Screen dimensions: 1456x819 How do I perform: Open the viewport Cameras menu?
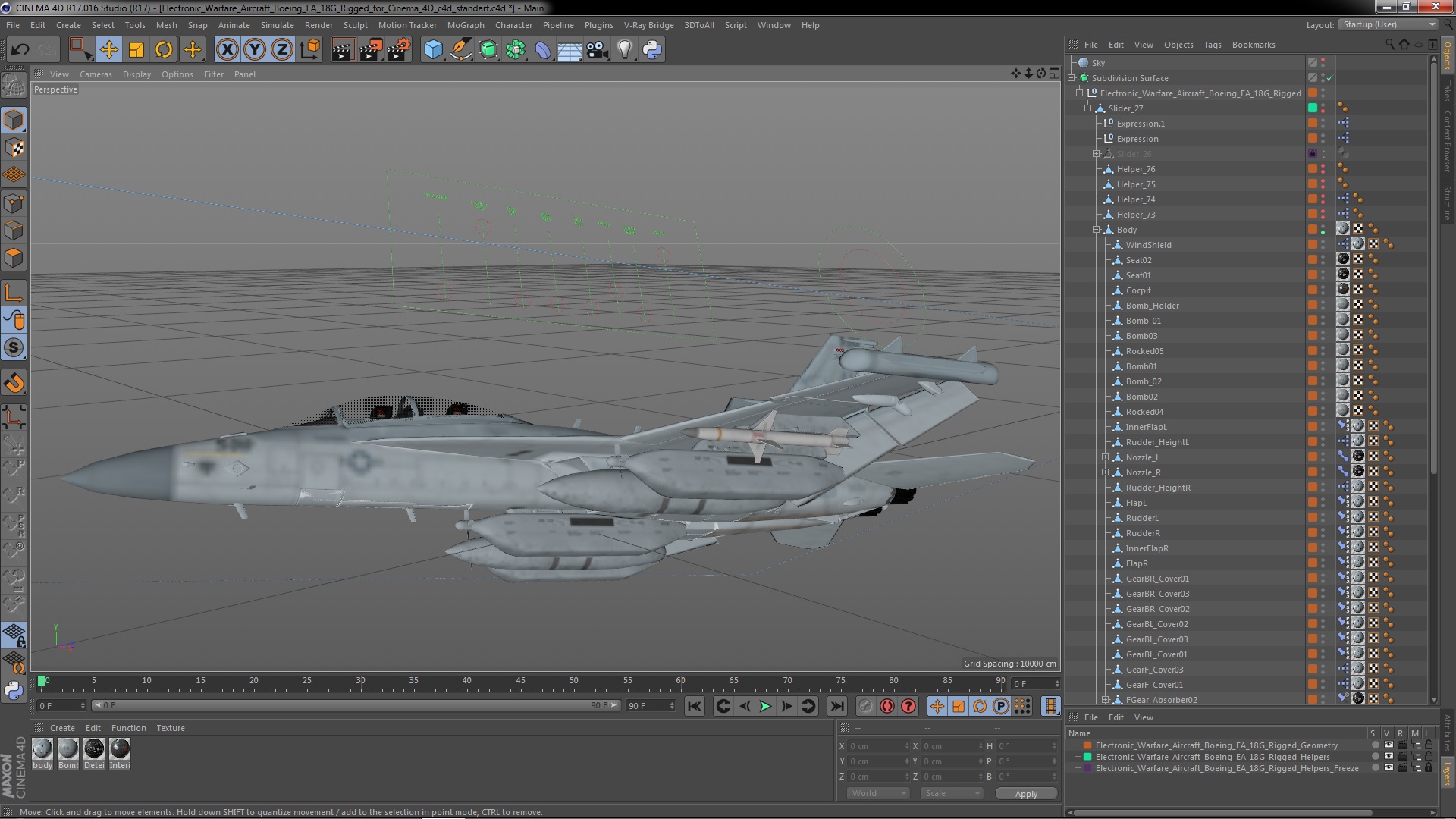(96, 74)
